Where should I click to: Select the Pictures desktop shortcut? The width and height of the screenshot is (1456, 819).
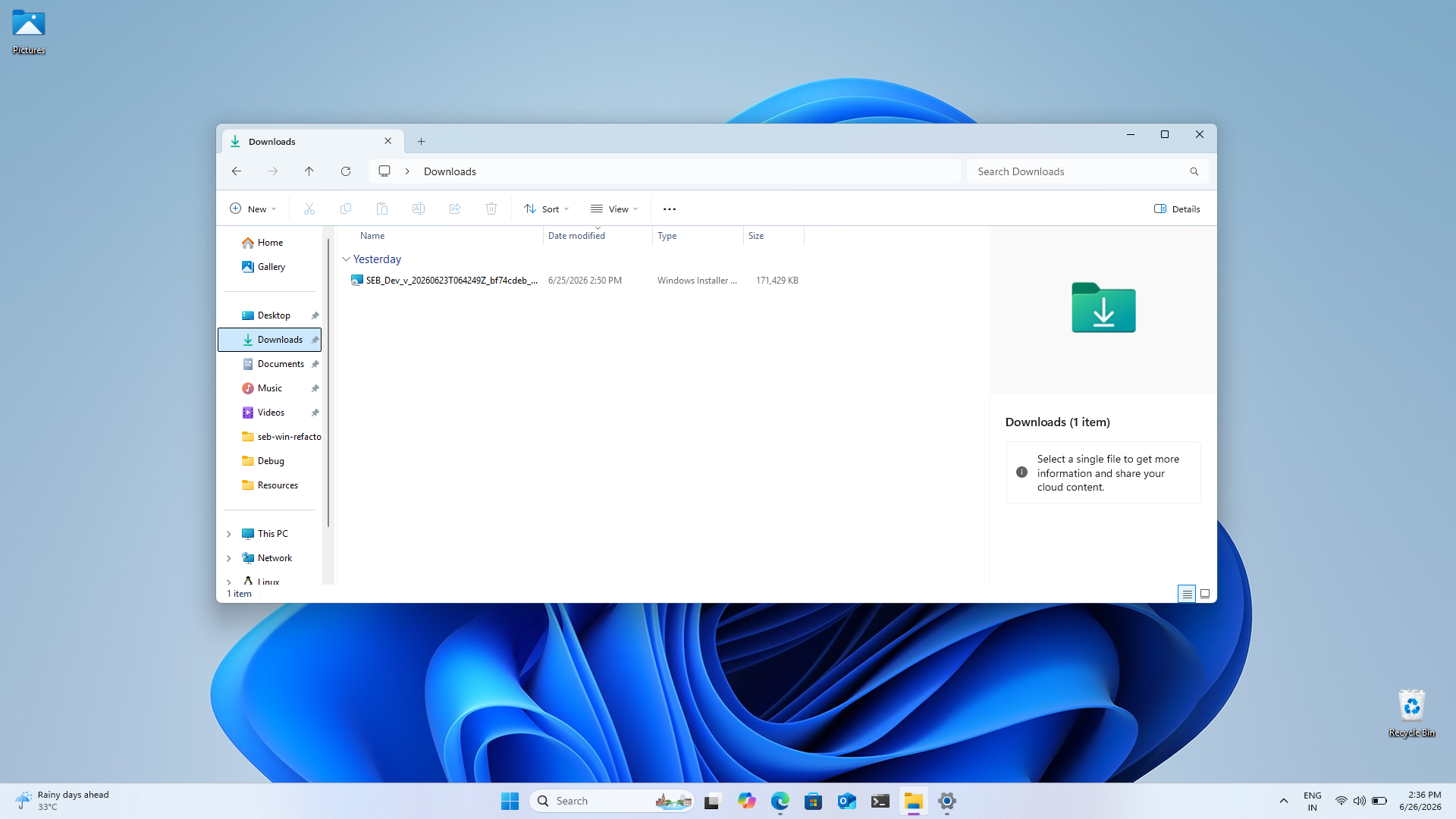tap(29, 32)
